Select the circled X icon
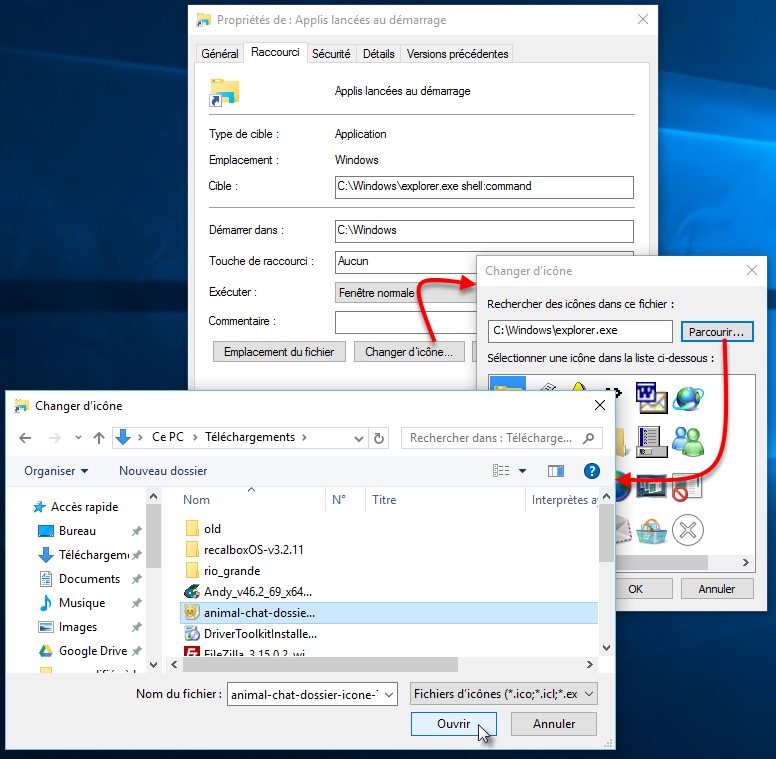The image size is (776, 759). coord(688,529)
